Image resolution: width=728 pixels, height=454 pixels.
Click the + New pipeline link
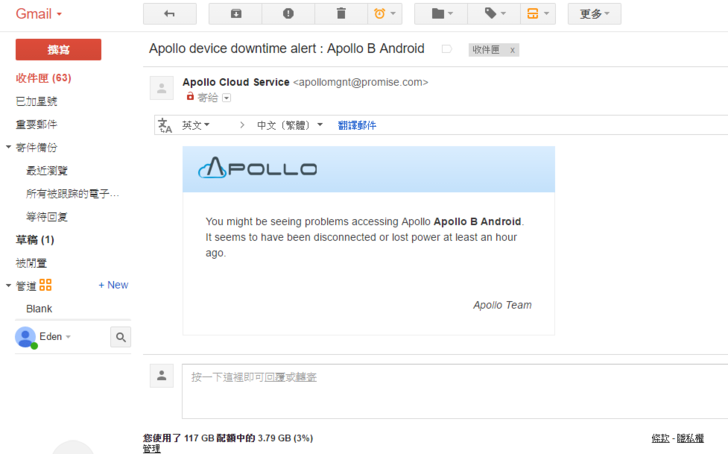click(113, 285)
